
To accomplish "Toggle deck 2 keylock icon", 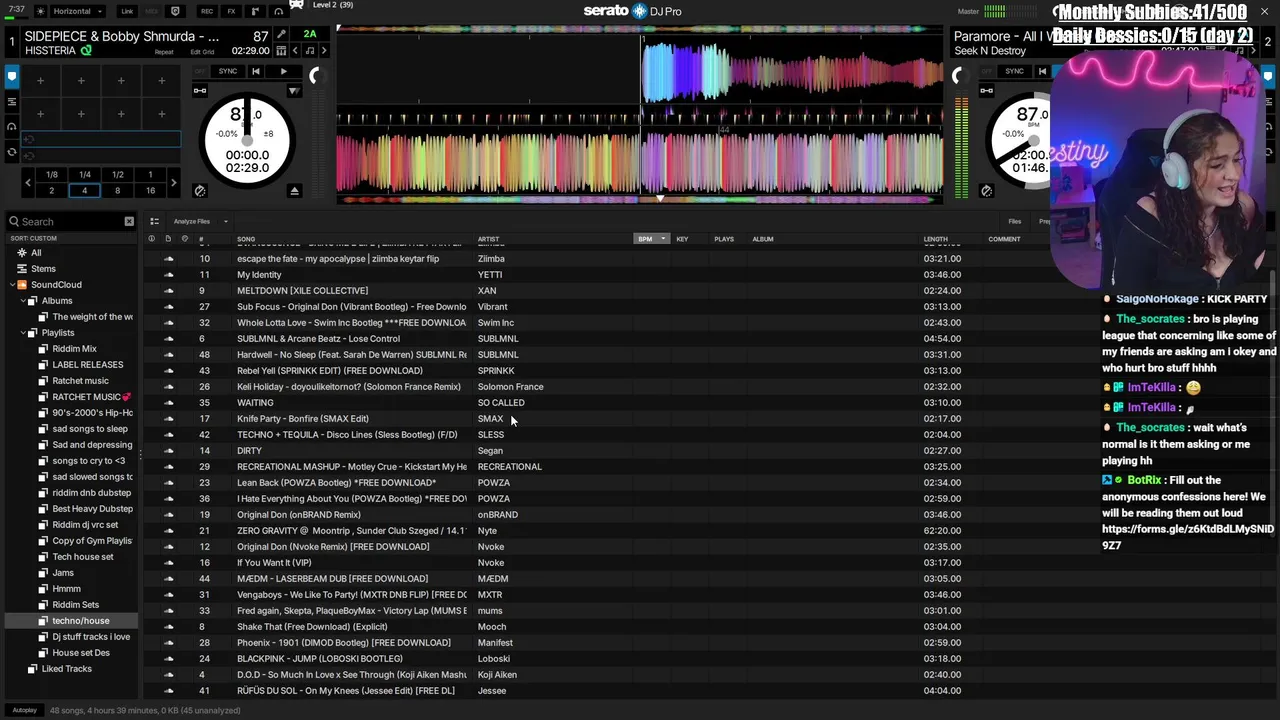I will [x=987, y=91].
